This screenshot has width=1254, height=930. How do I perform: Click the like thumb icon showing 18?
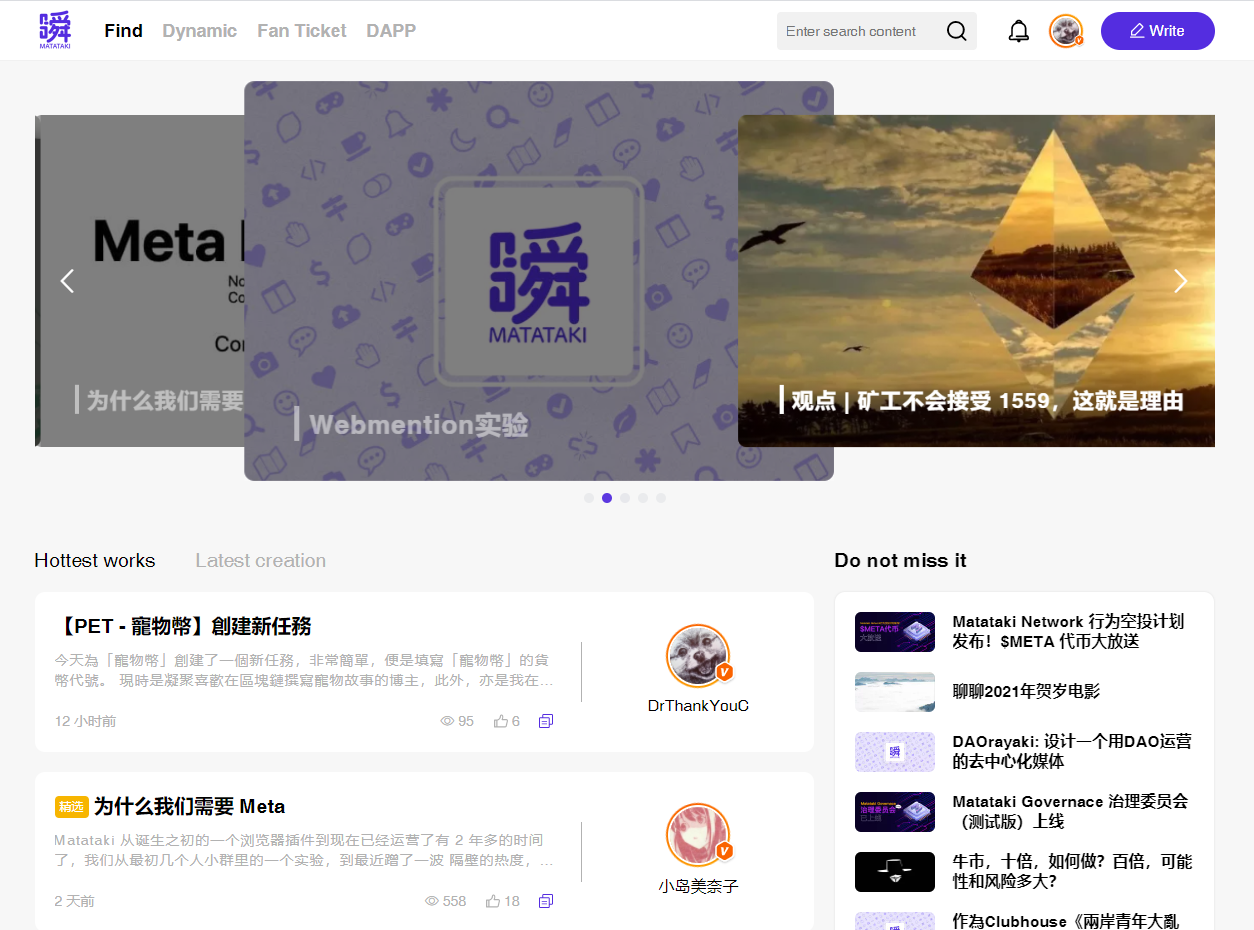click(x=493, y=901)
